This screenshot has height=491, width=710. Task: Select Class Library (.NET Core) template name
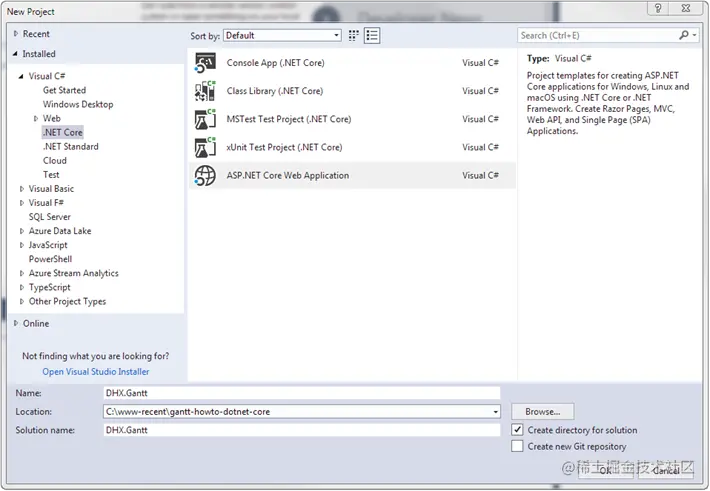(275, 91)
